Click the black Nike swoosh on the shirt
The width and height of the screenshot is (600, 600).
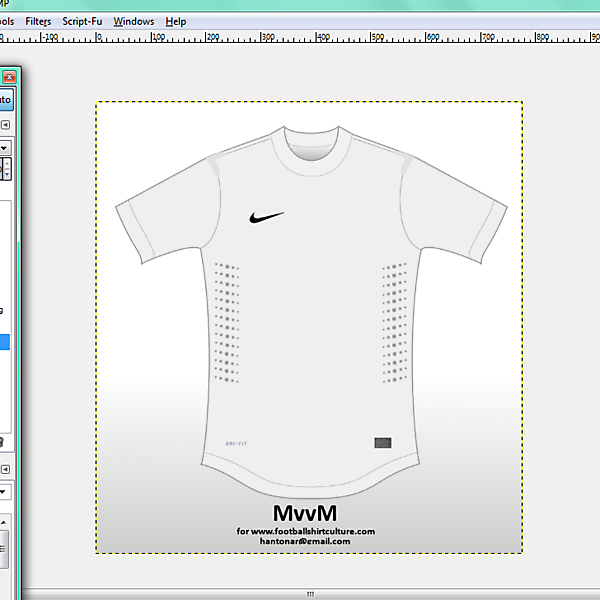point(267,217)
